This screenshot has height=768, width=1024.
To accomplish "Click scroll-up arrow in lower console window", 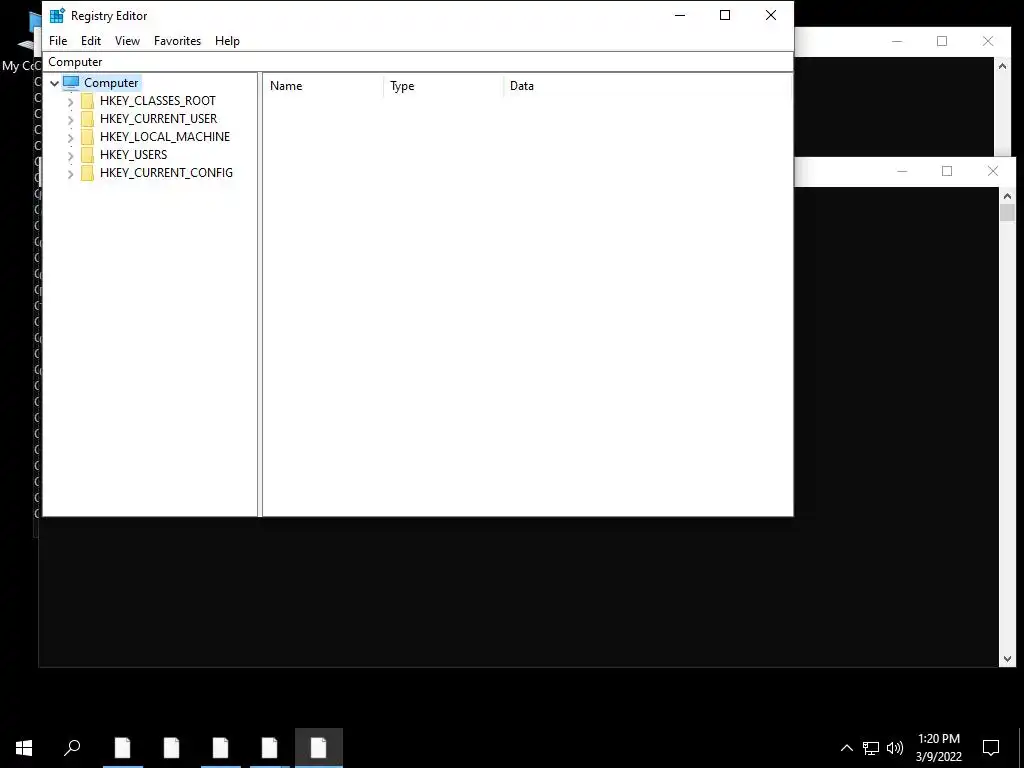I will [1007, 196].
